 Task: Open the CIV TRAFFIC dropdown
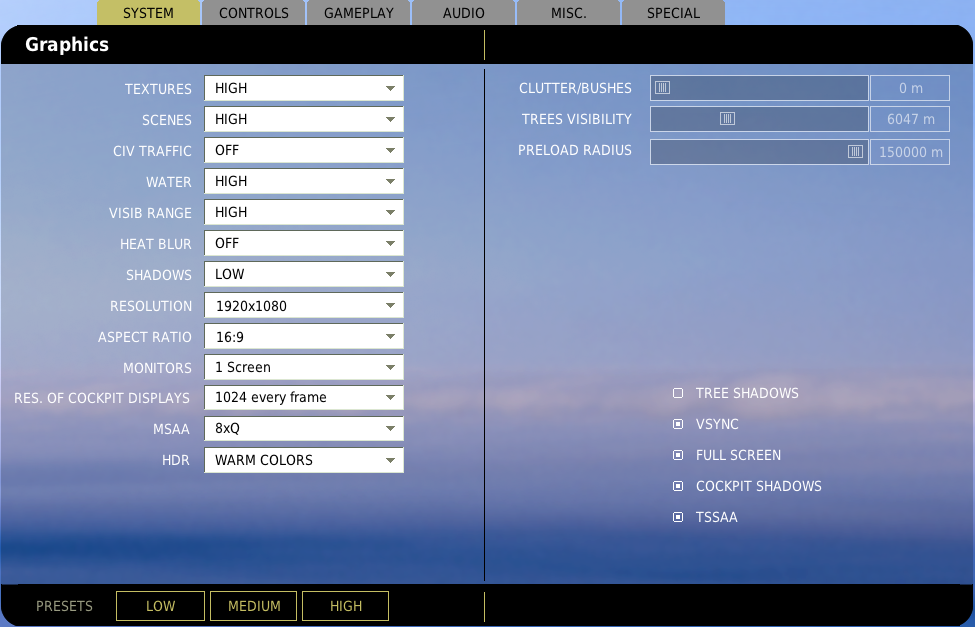click(x=304, y=151)
